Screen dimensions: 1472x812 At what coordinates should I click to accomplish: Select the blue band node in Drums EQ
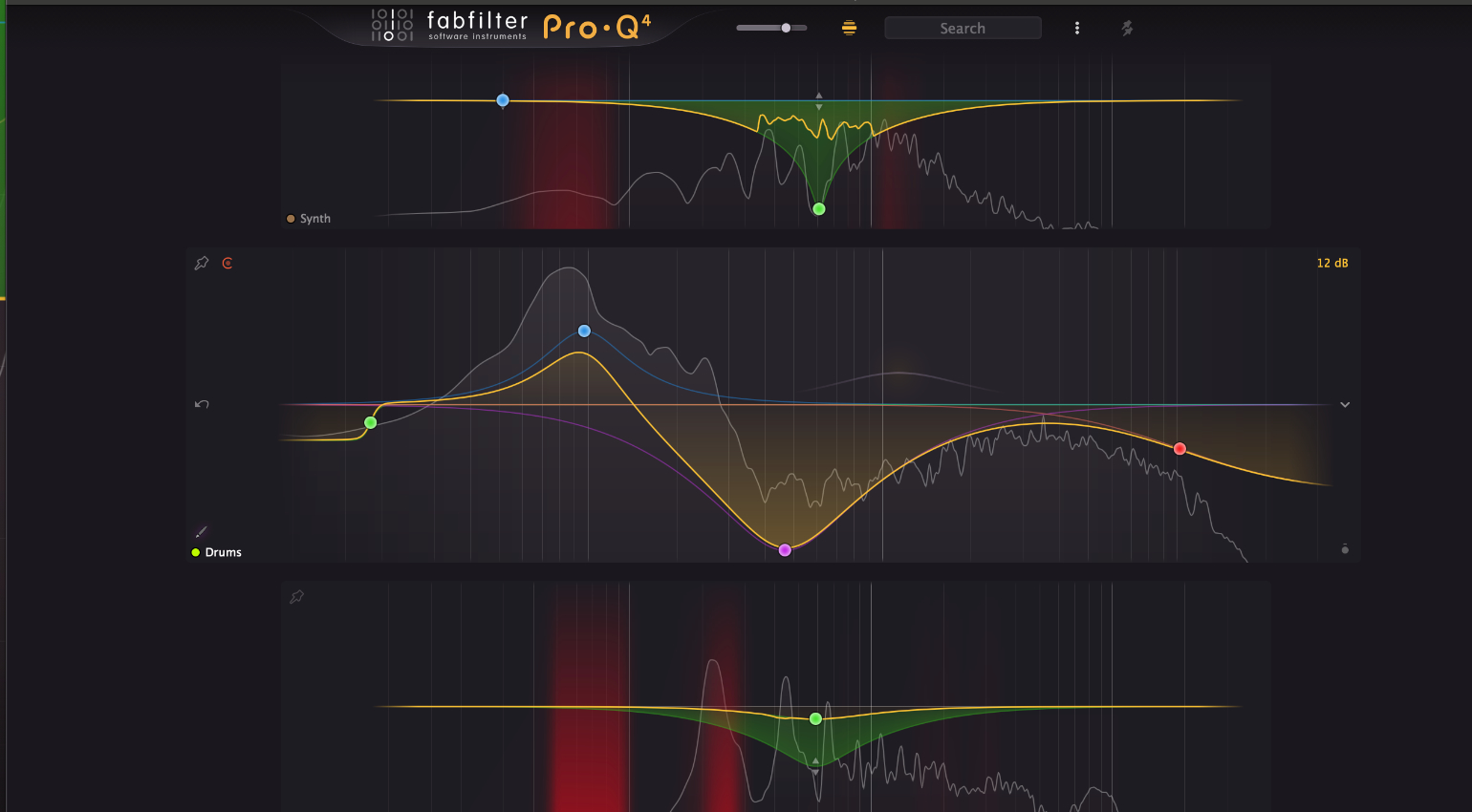click(584, 331)
